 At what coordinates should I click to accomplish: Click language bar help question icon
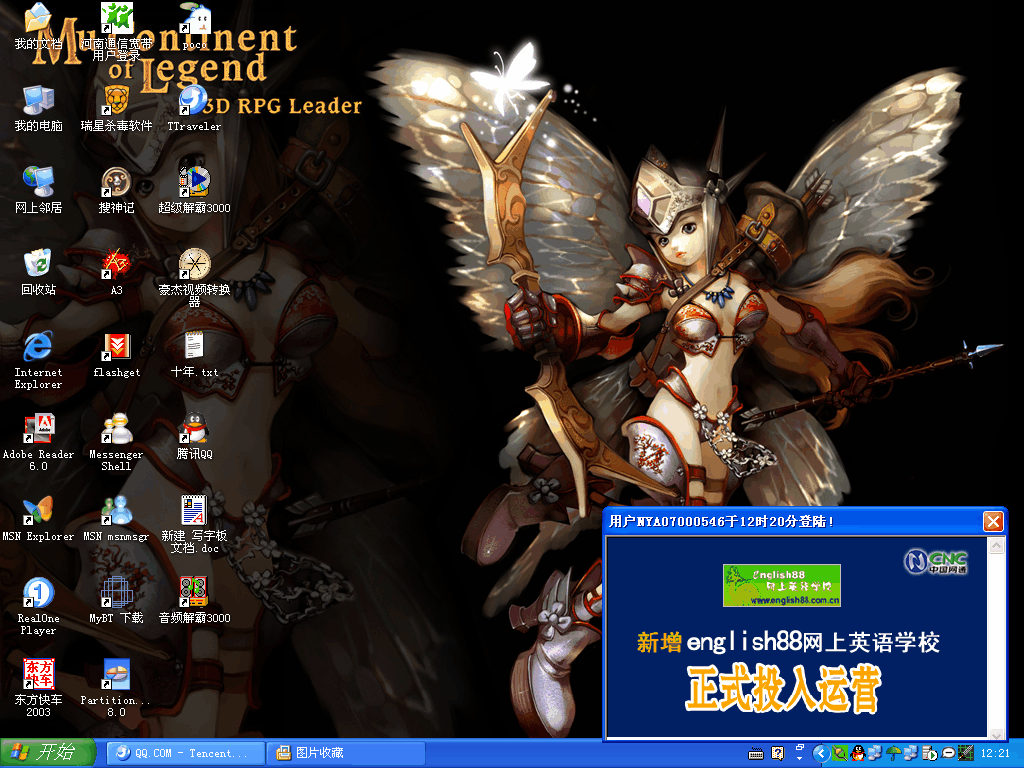[777, 753]
